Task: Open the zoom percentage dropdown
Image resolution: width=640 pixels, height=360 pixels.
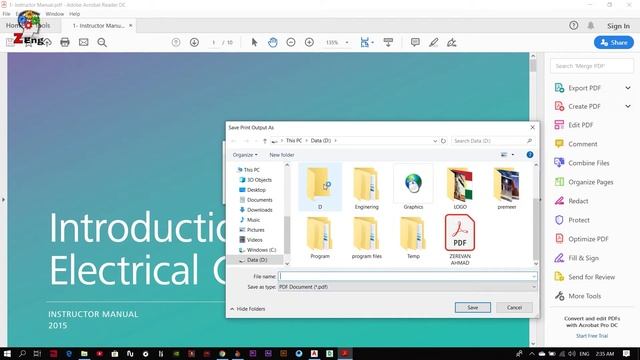Action: point(347,42)
